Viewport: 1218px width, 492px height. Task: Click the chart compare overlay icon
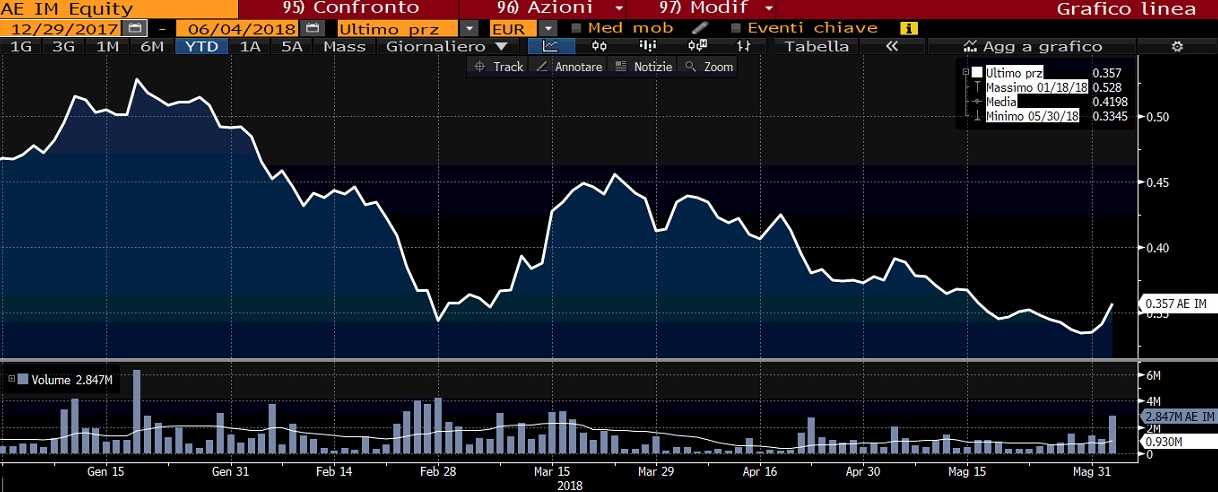(696, 46)
